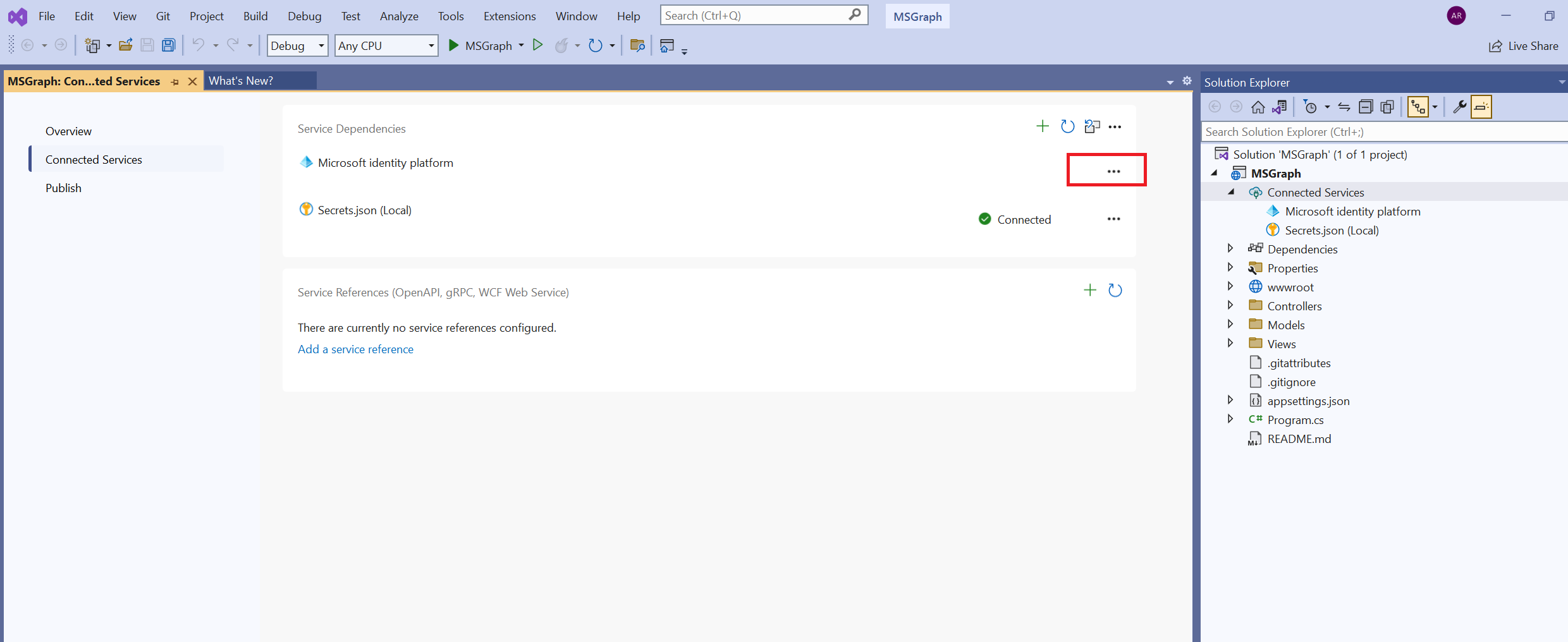Click the Add a service reference link
This screenshot has width=1568, height=642.
click(x=355, y=349)
